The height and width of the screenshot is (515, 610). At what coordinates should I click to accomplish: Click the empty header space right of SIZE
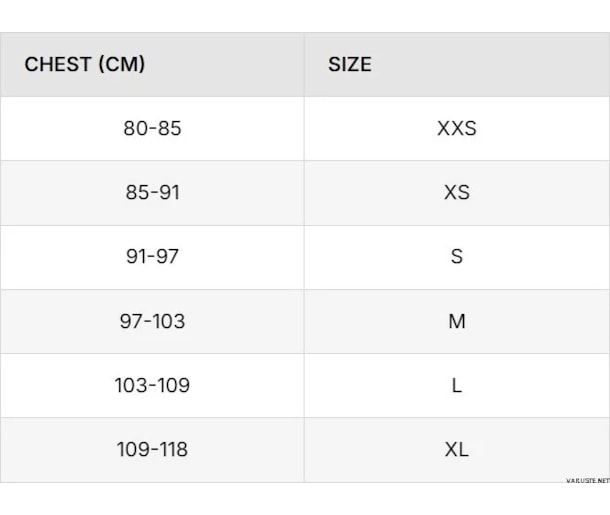490,64
